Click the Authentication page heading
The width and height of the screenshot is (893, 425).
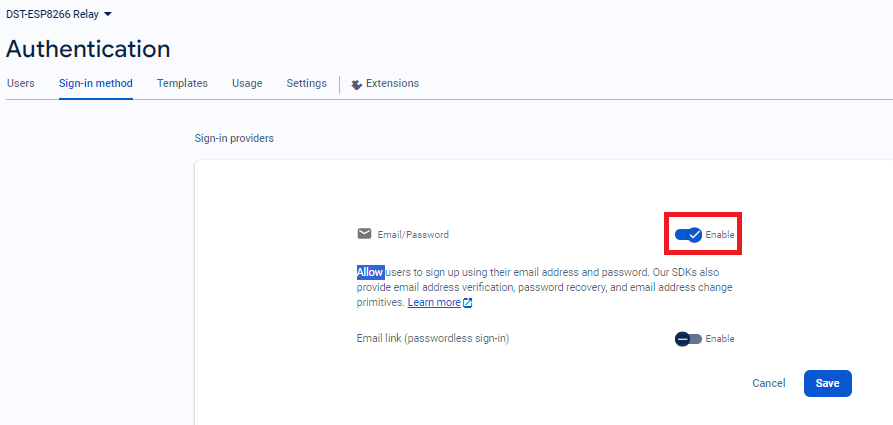[x=88, y=49]
